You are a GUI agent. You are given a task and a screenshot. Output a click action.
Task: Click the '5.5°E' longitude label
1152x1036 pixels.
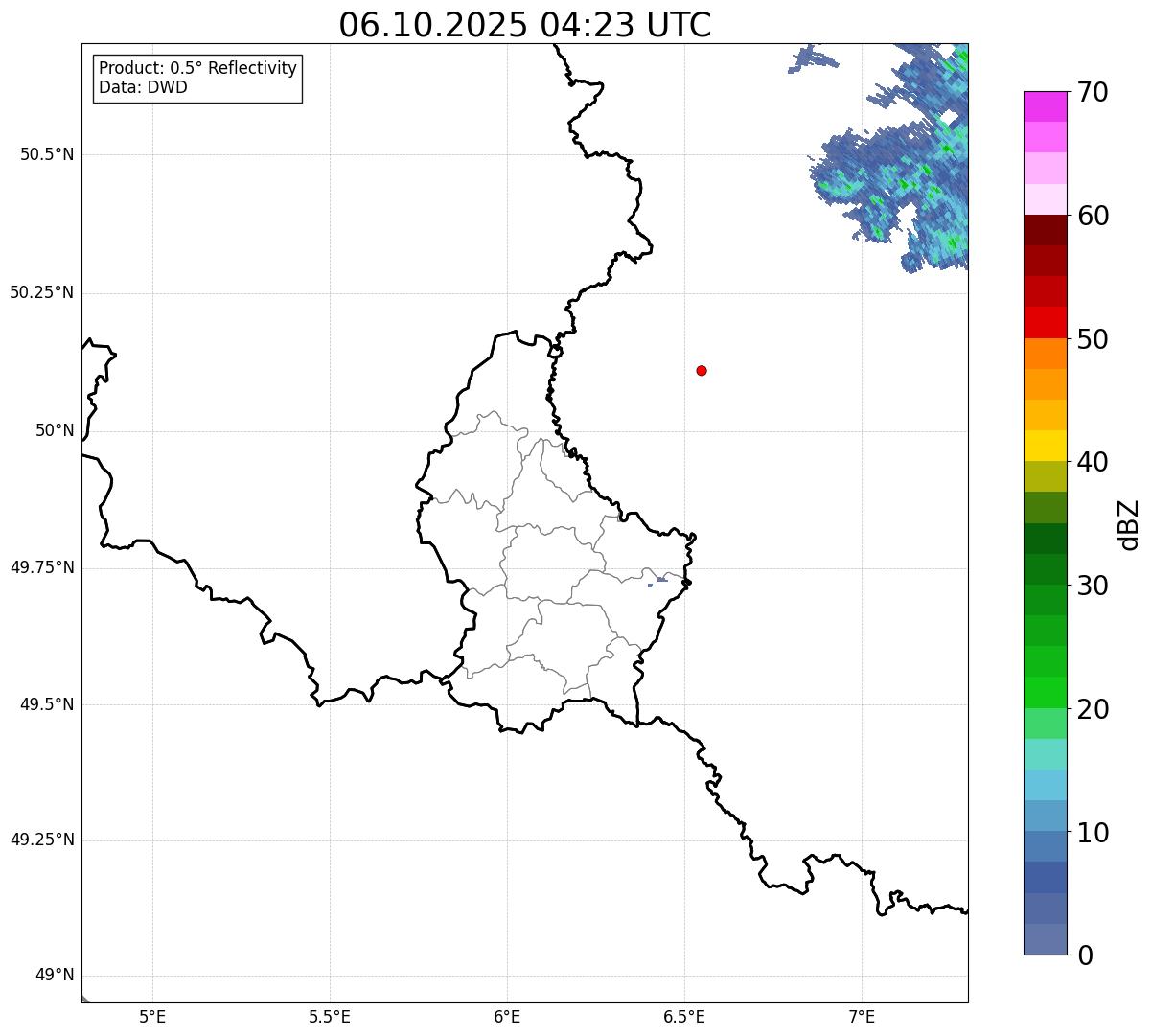pyautogui.click(x=330, y=1017)
